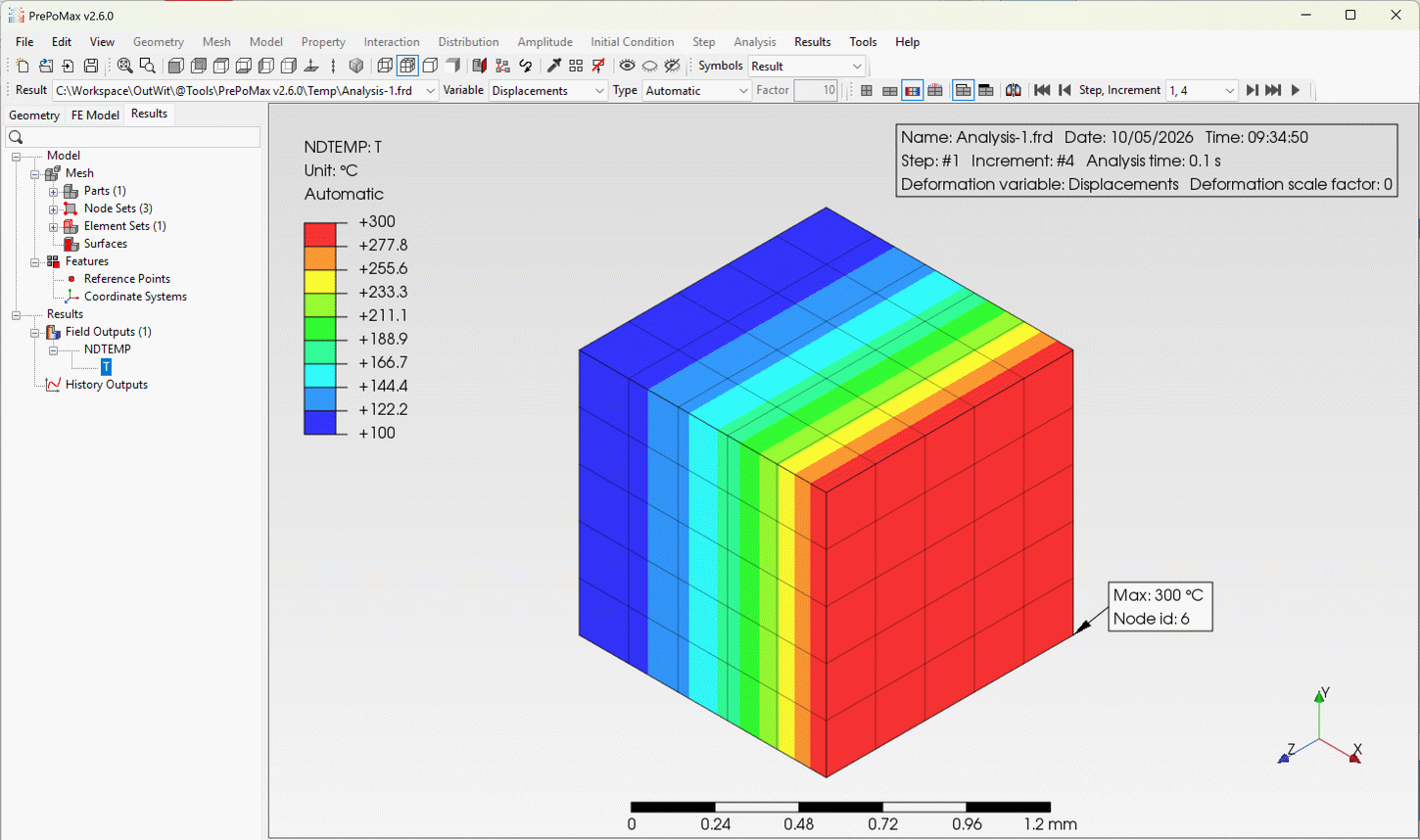The height and width of the screenshot is (840, 1420).
Task: Click the Zoom to fit magnifier icon
Action: 125,66
